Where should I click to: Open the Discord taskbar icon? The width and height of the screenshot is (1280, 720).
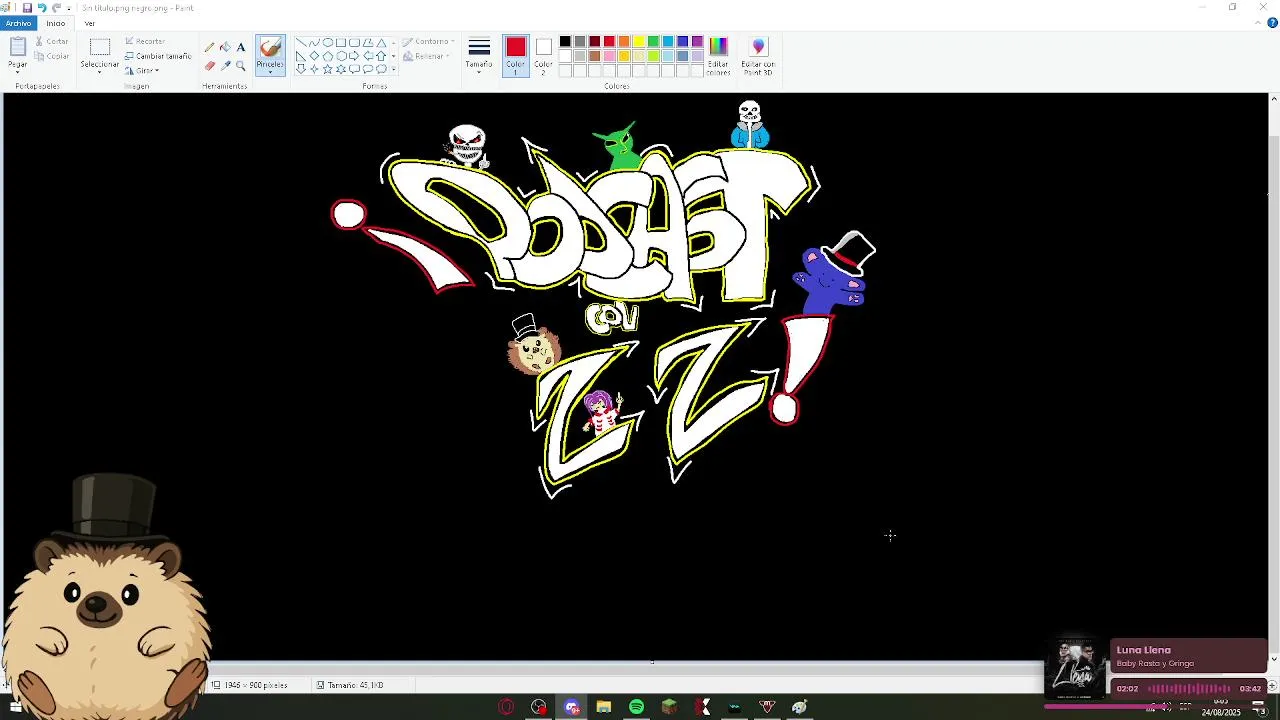572,707
